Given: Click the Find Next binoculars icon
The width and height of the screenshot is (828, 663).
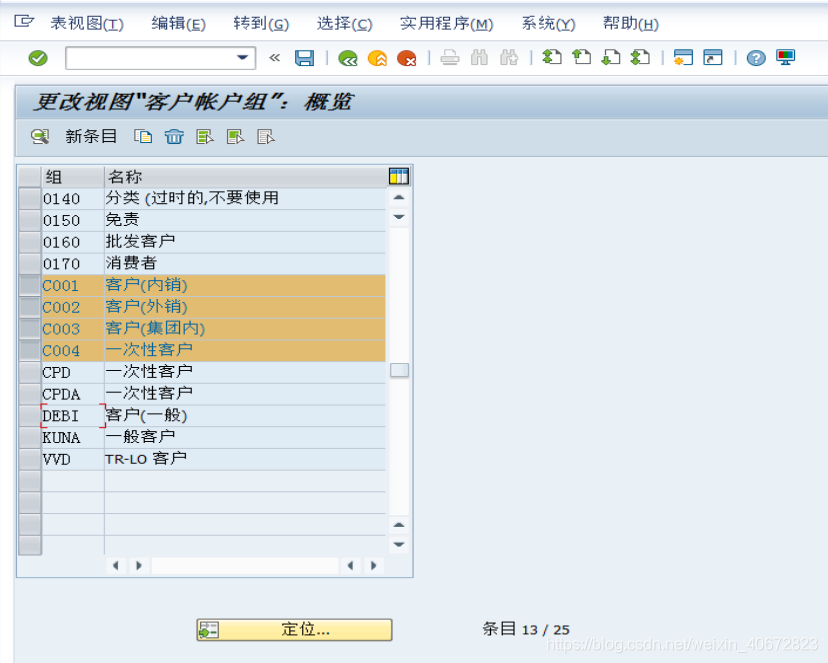Looking at the screenshot, I should (509, 58).
